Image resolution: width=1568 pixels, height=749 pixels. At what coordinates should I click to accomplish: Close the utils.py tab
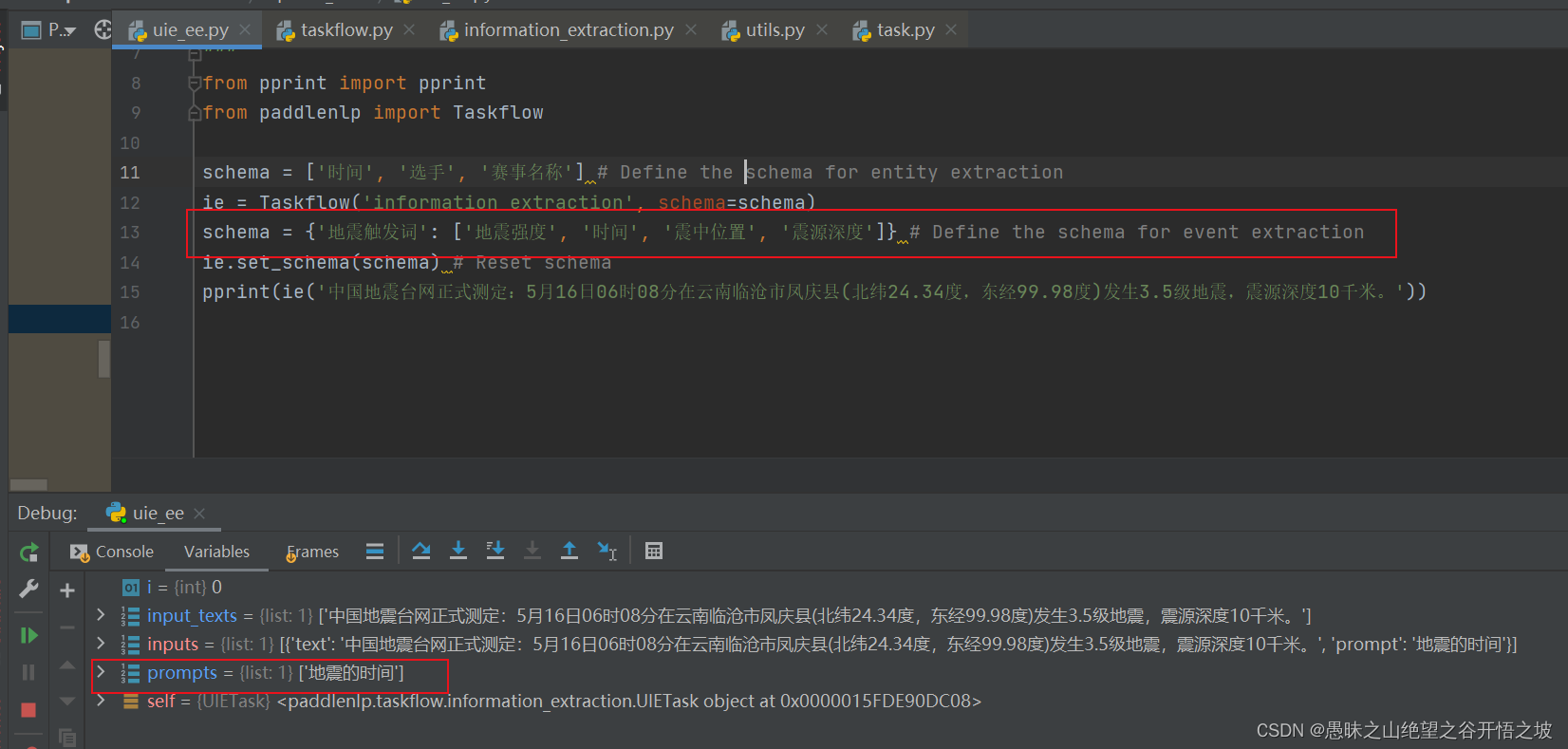coord(822,30)
